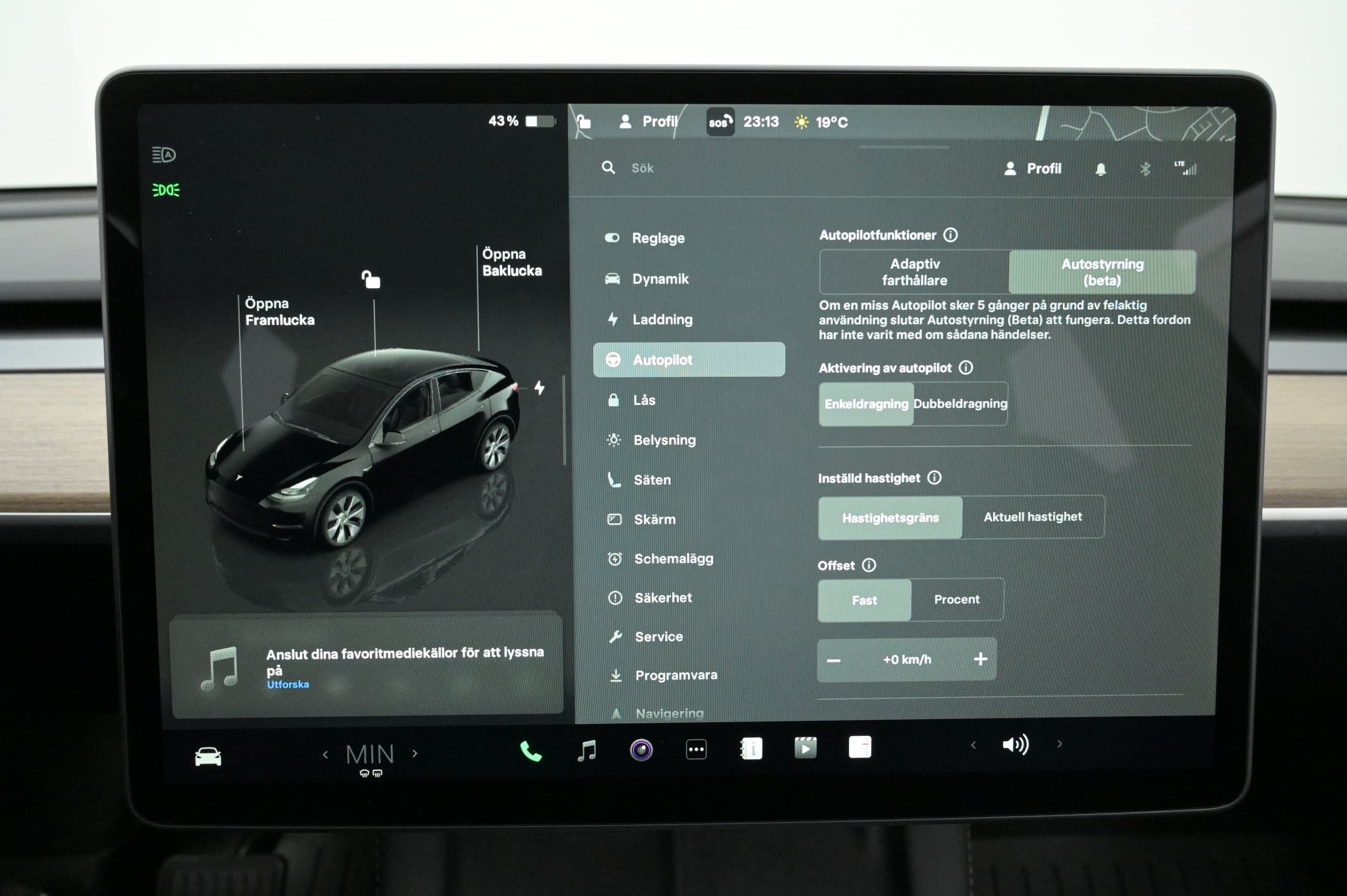
Task: Follow the Utforska link
Action: 288,685
